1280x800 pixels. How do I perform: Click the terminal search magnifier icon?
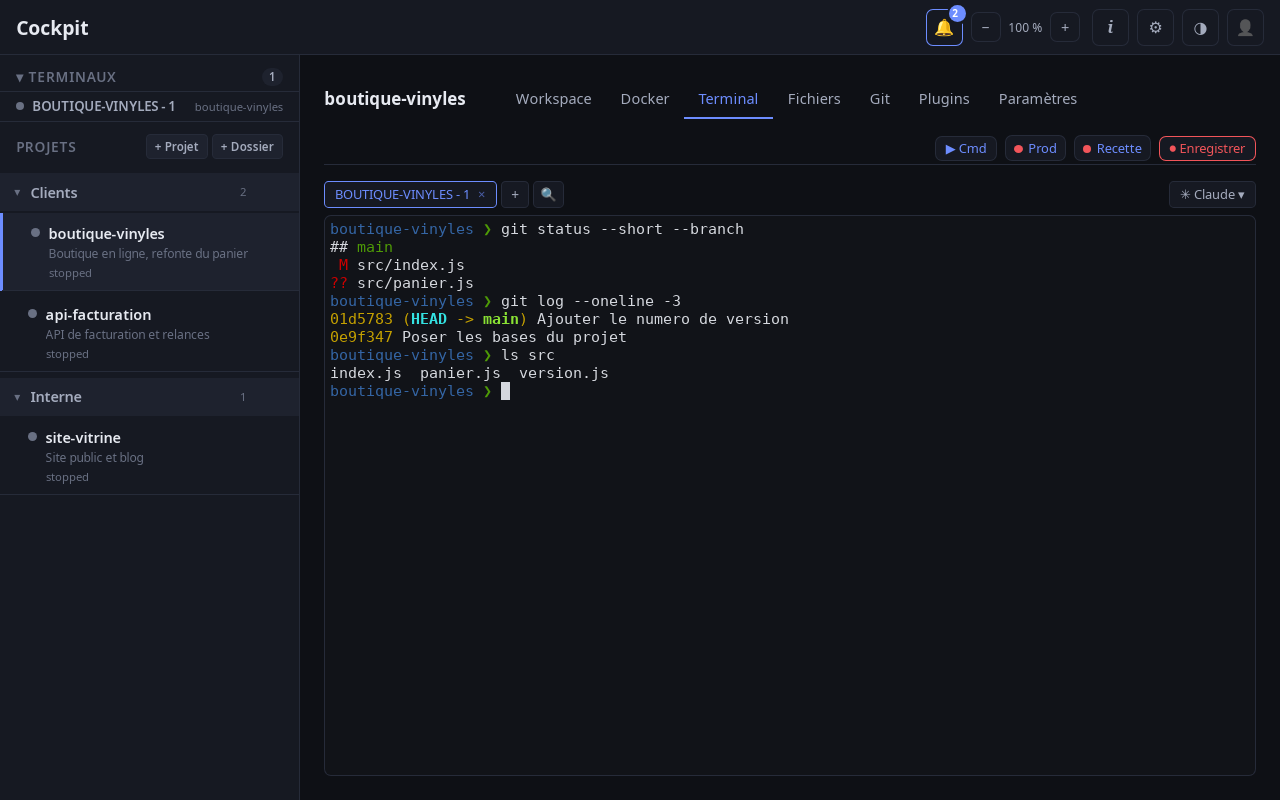548,194
